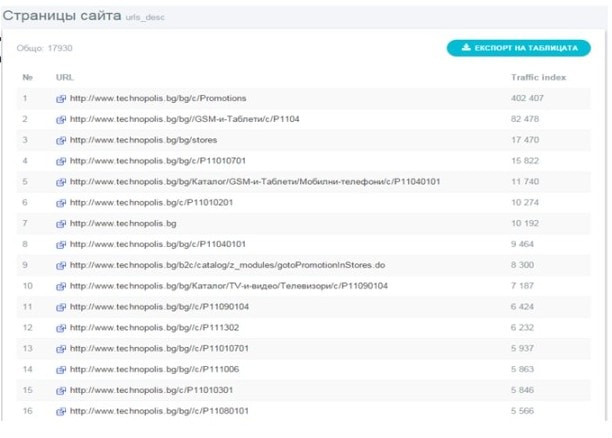The image size is (612, 438).
Task: Click the № column header
Action: [x=28, y=76]
